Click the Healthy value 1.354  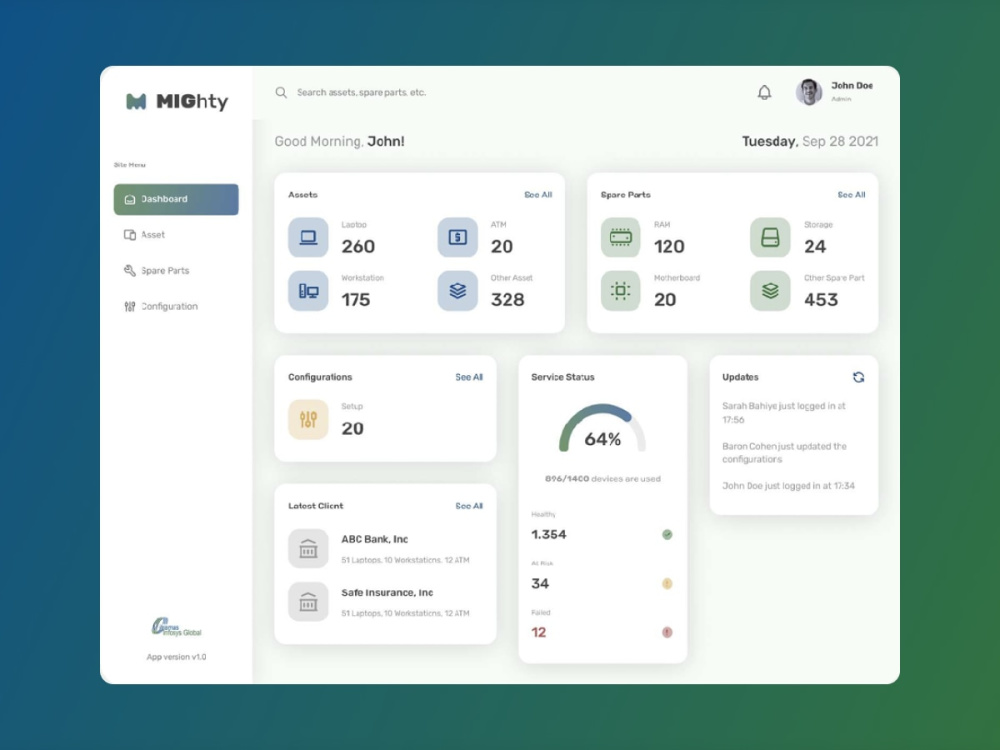[x=548, y=534]
